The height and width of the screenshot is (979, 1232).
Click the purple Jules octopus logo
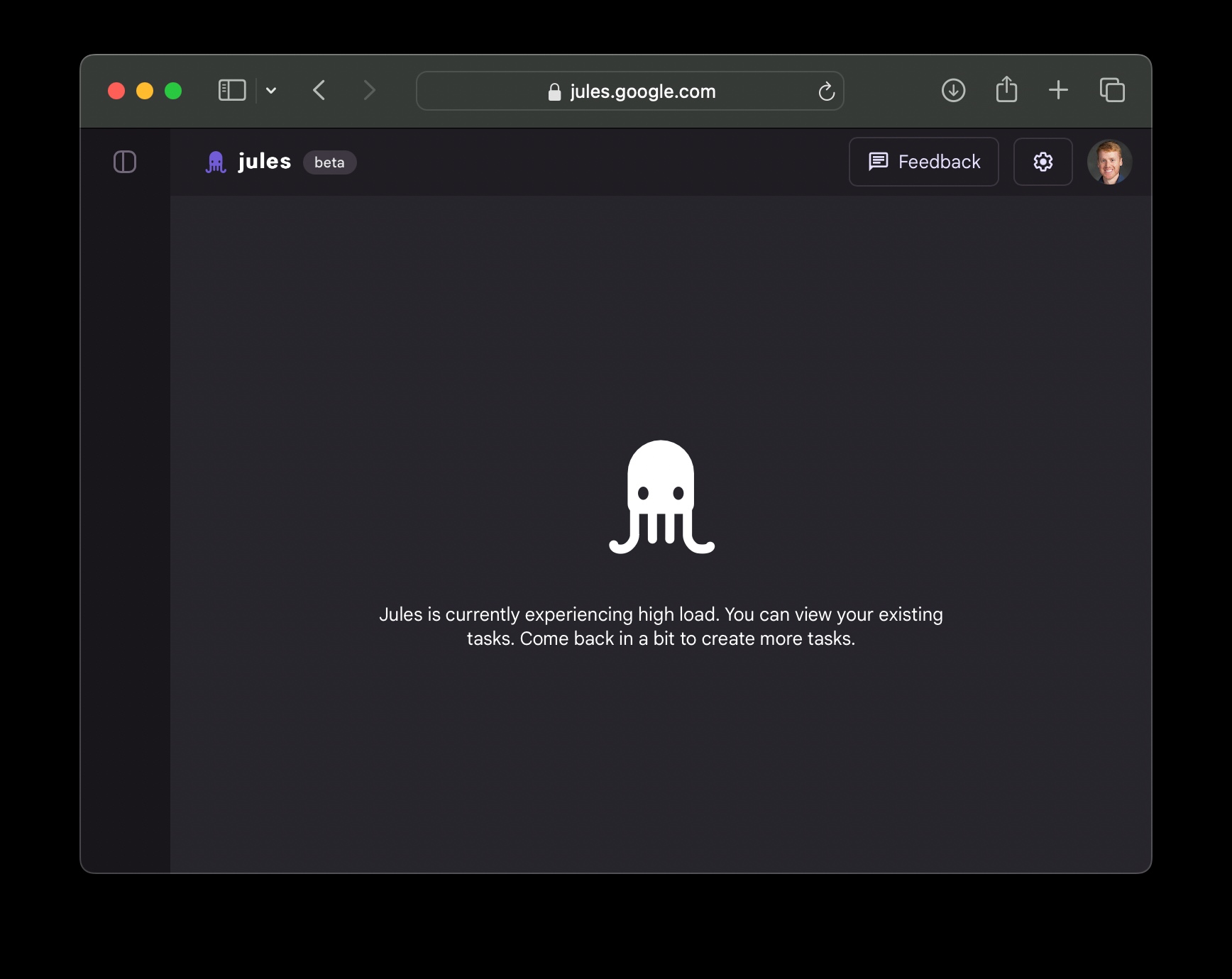pyautogui.click(x=216, y=162)
